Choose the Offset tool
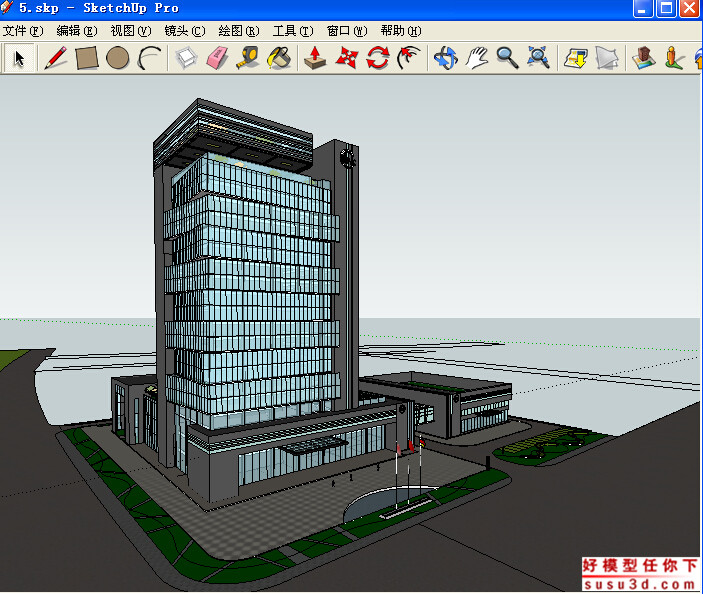The height and width of the screenshot is (594, 703). tap(408, 58)
